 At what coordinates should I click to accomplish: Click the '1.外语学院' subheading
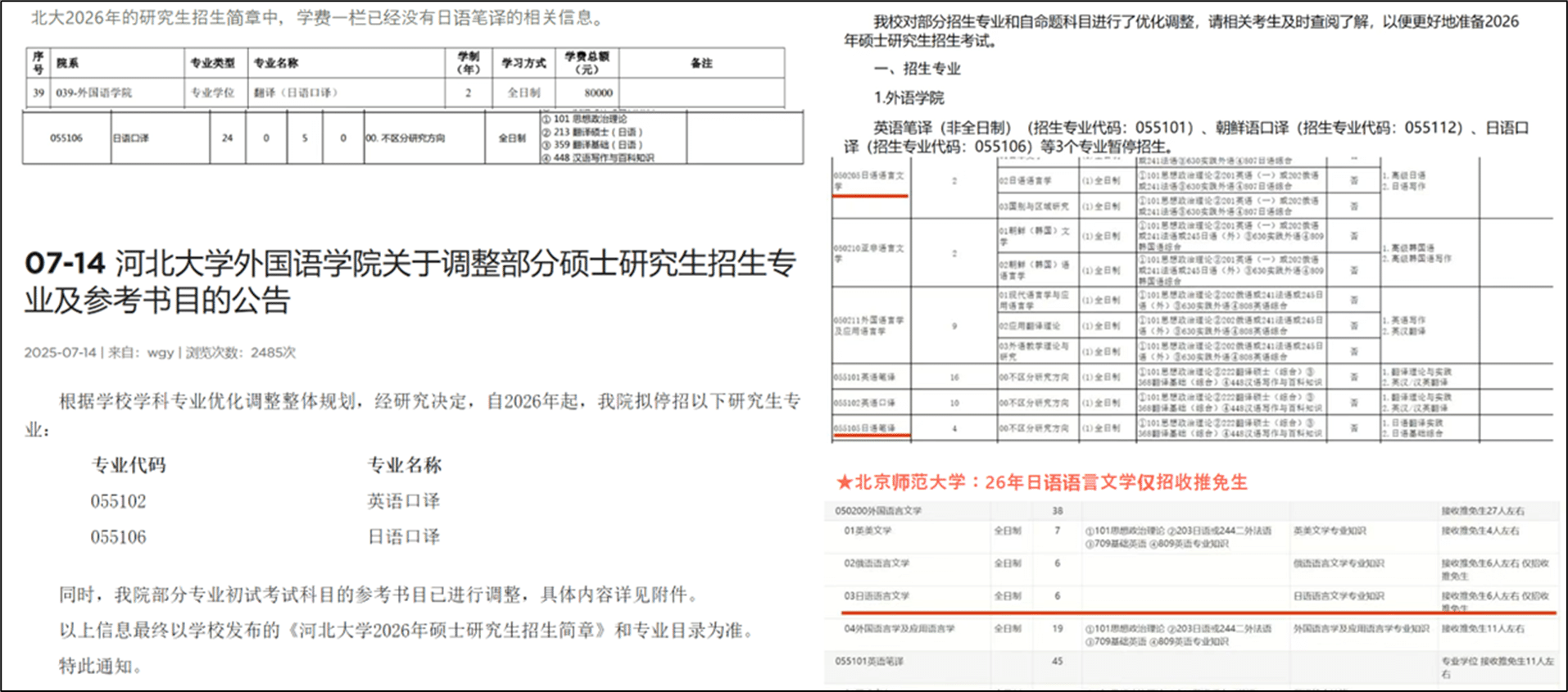click(909, 98)
